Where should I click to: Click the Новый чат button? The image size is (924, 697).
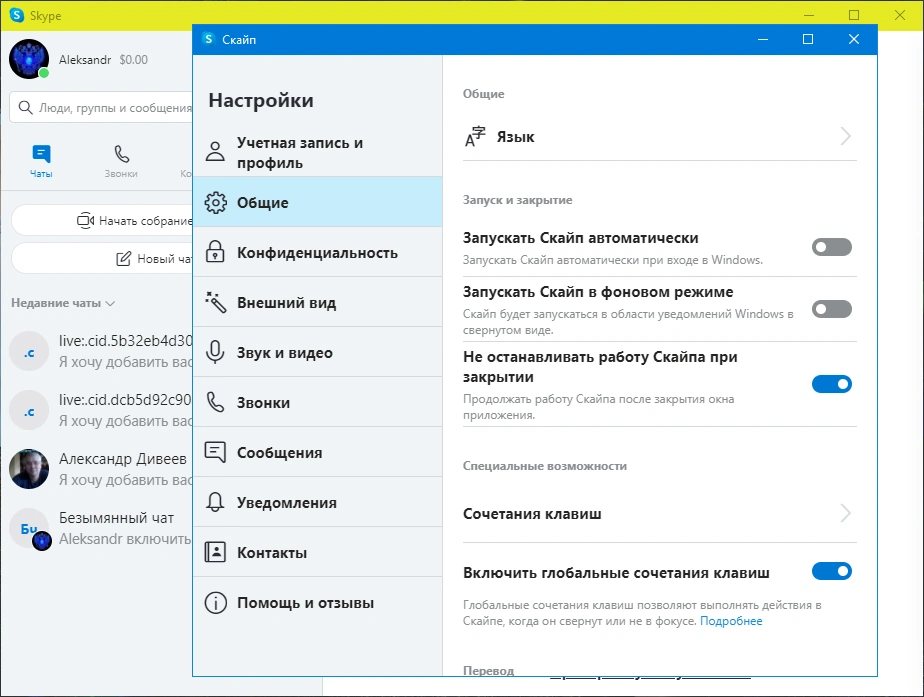click(x=102, y=258)
